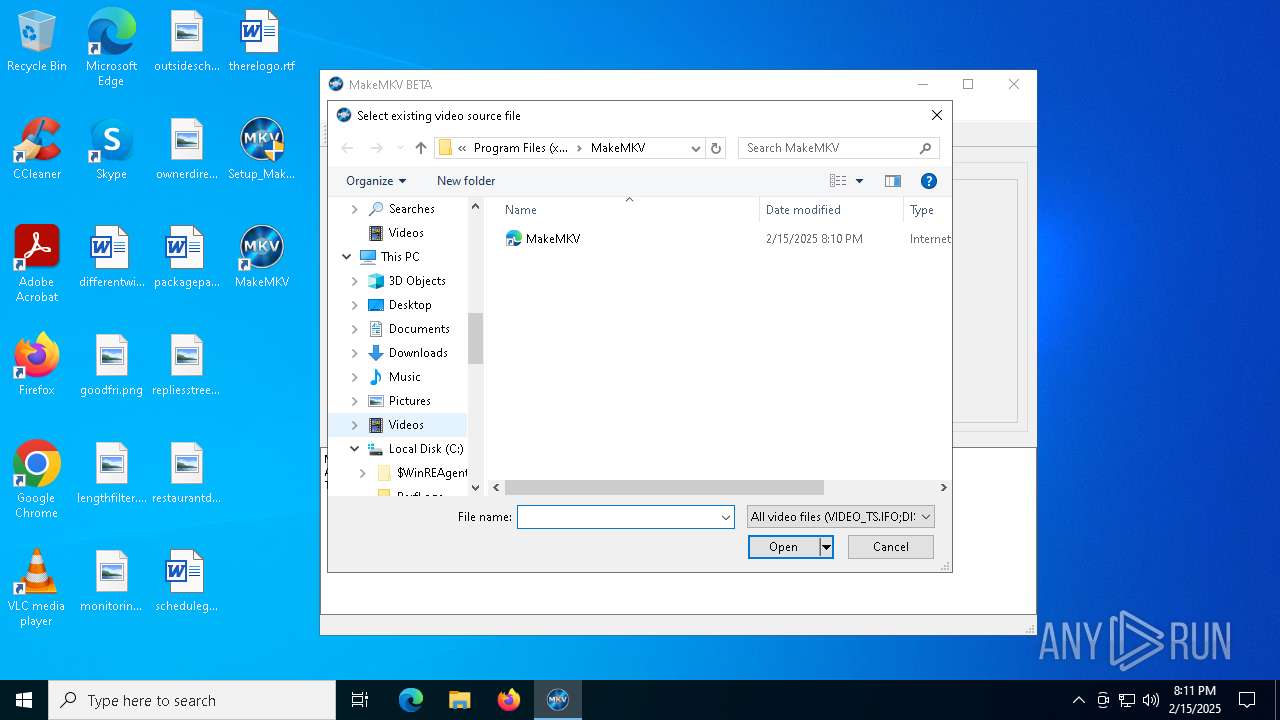Open the view options dropdown arrow
Image resolution: width=1280 pixels, height=720 pixels.
pyautogui.click(x=859, y=181)
